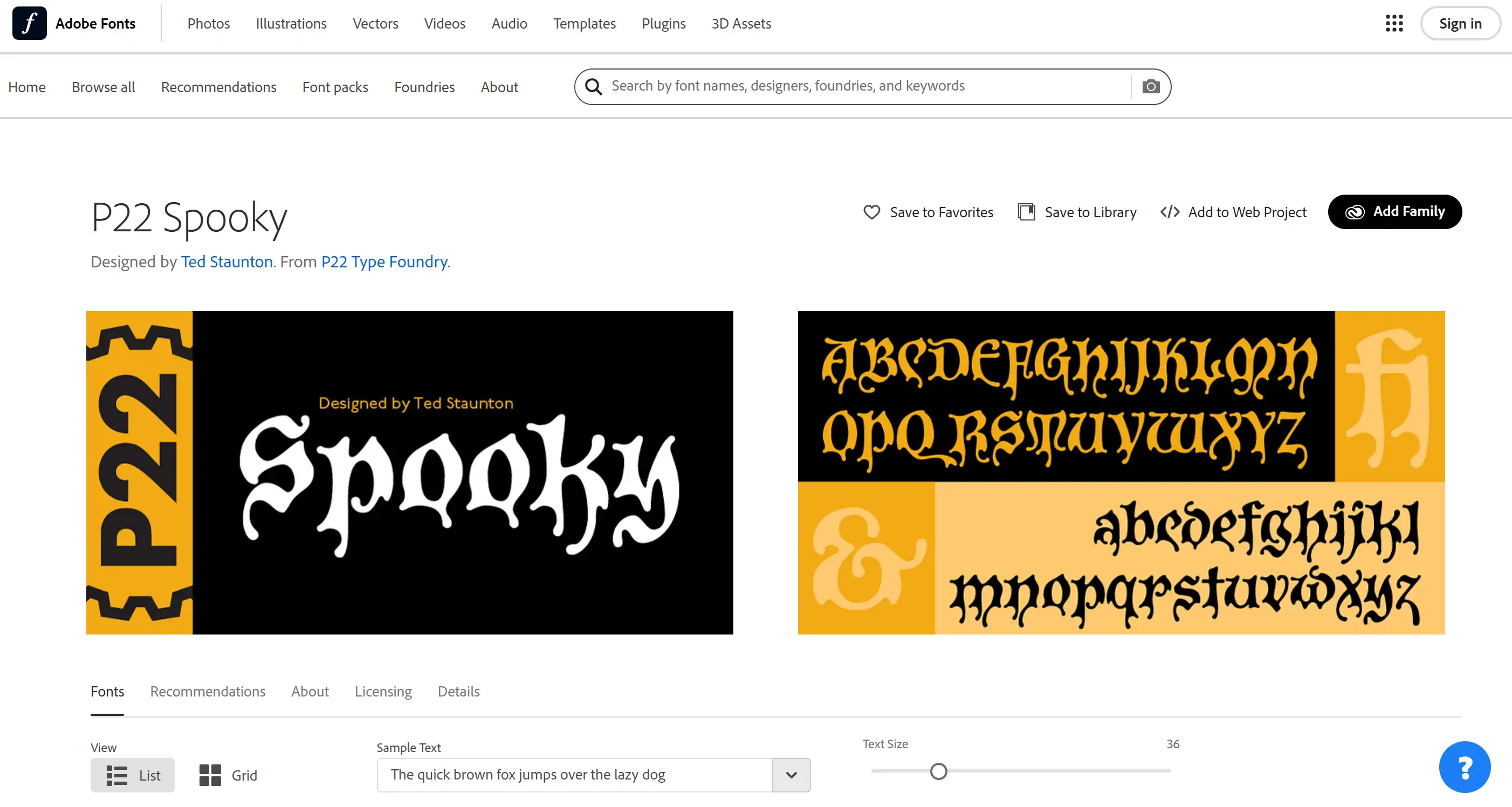Open Browse all in navigation
Screen dimensions: 1512x807
tap(104, 87)
